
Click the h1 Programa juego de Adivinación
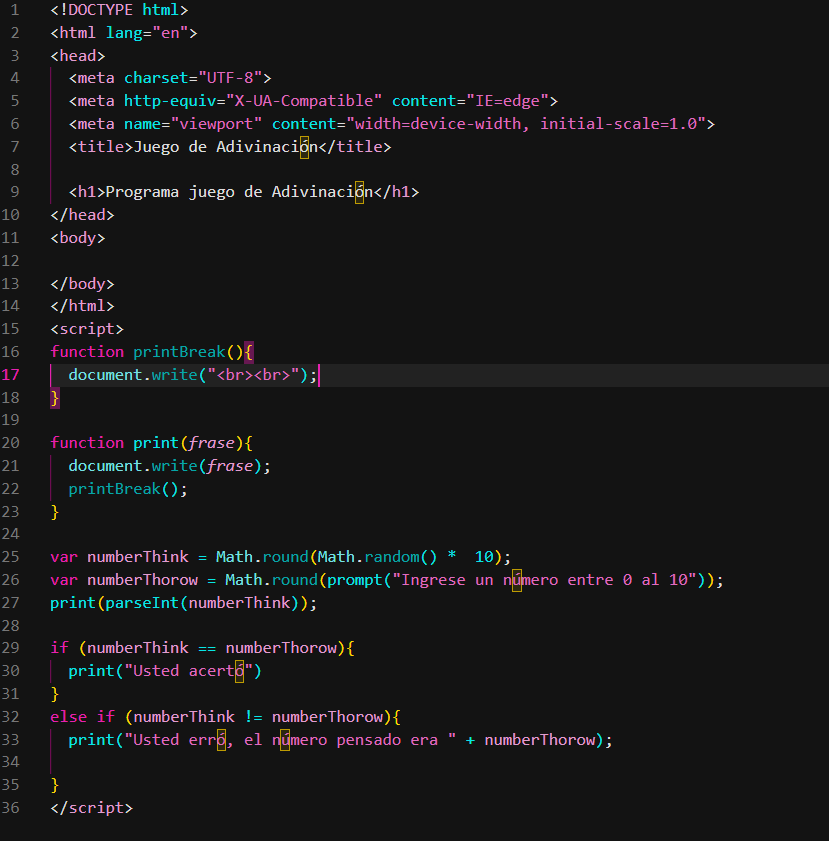click(x=244, y=192)
